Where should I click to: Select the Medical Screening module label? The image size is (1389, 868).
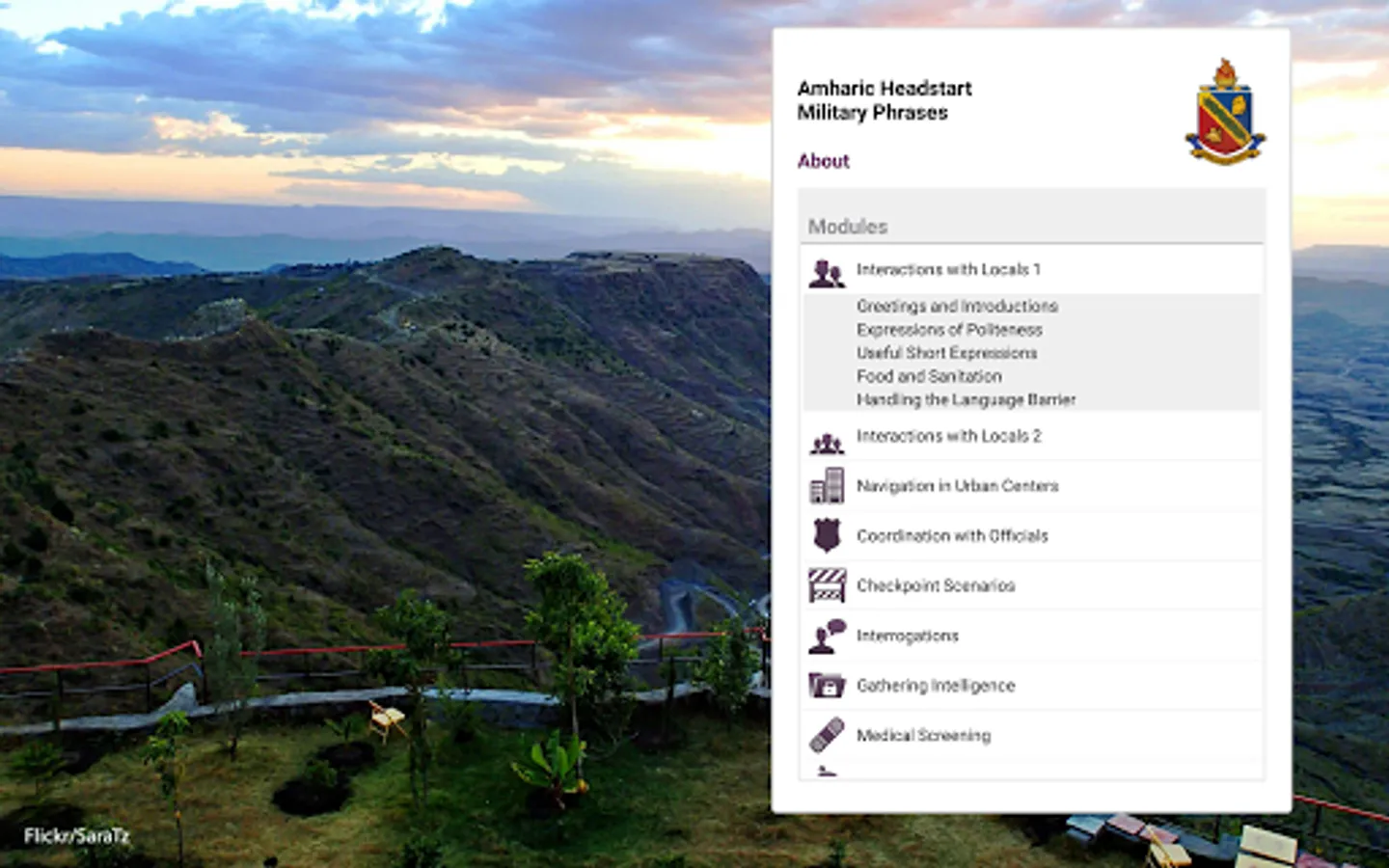pyautogui.click(x=923, y=736)
